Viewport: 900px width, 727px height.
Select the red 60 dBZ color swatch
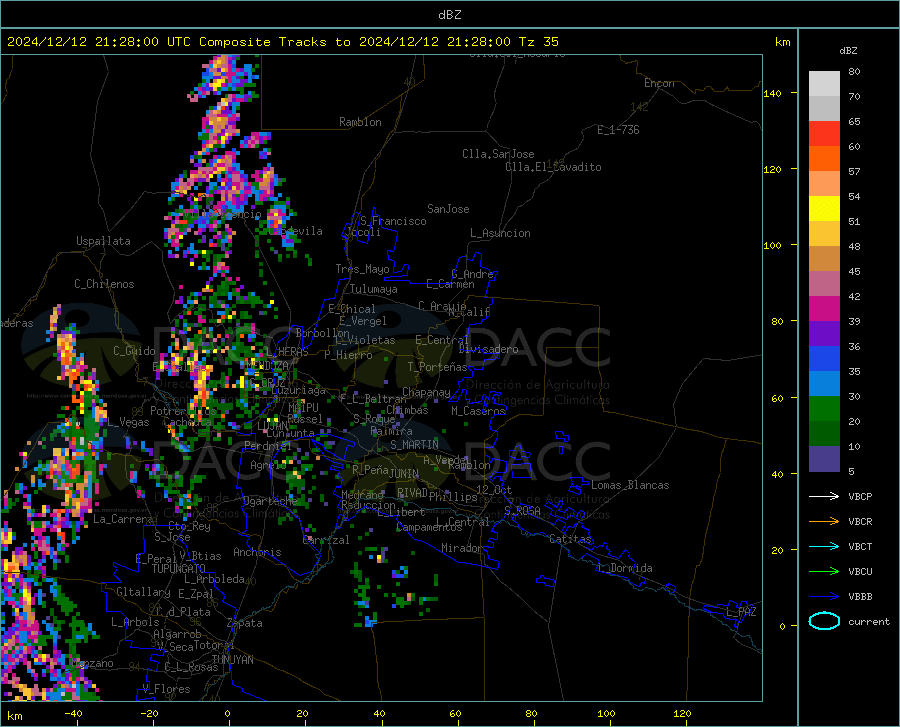[x=824, y=134]
